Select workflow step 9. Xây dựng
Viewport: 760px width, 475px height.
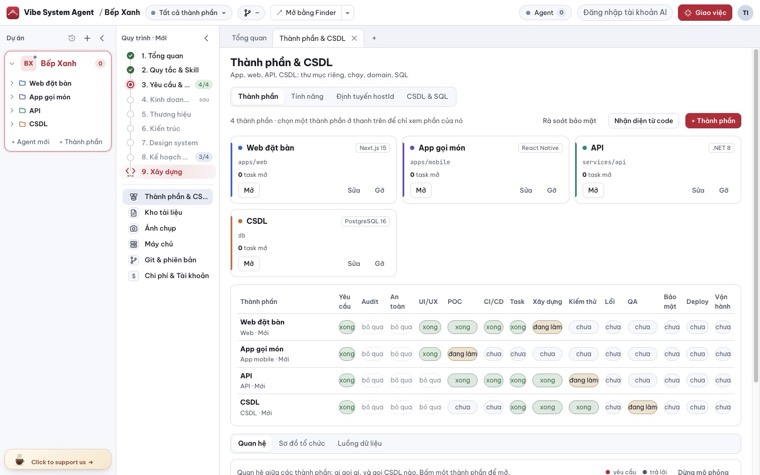pos(168,172)
